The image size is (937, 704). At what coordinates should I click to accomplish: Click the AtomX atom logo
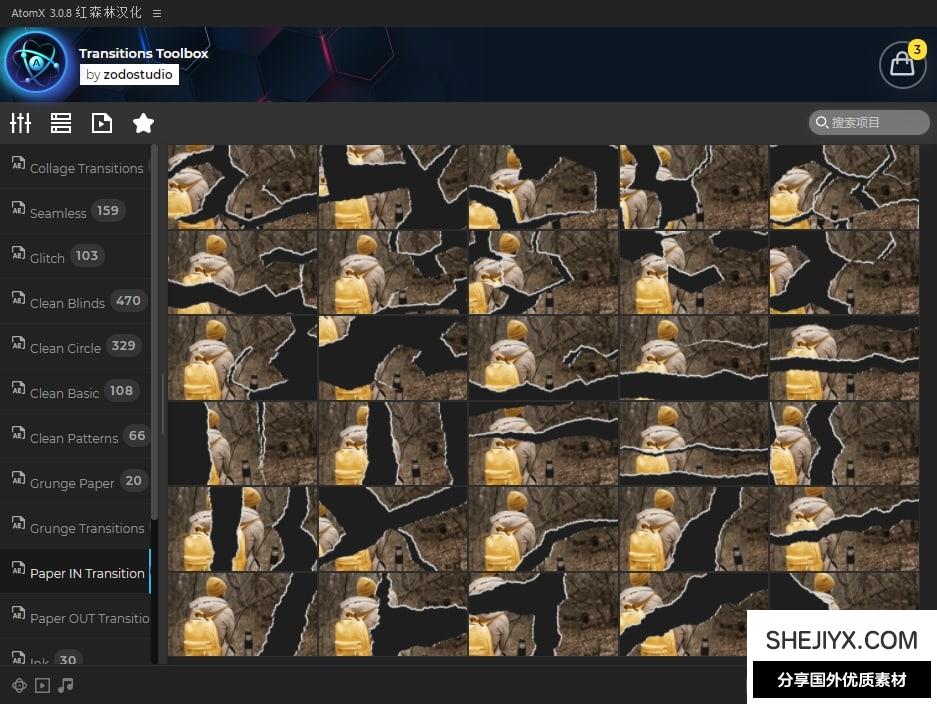click(x=36, y=63)
